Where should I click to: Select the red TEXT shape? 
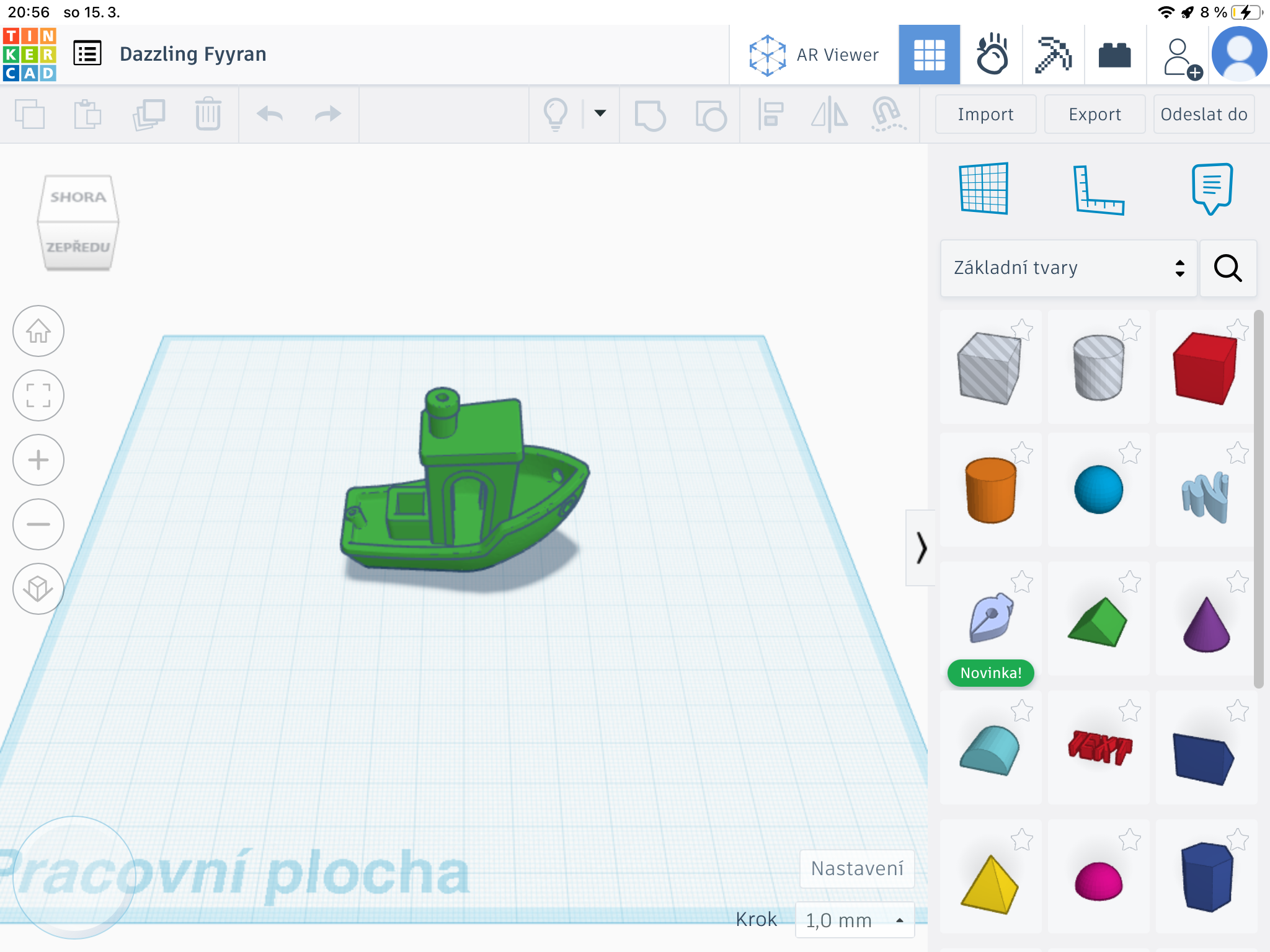[1099, 747]
